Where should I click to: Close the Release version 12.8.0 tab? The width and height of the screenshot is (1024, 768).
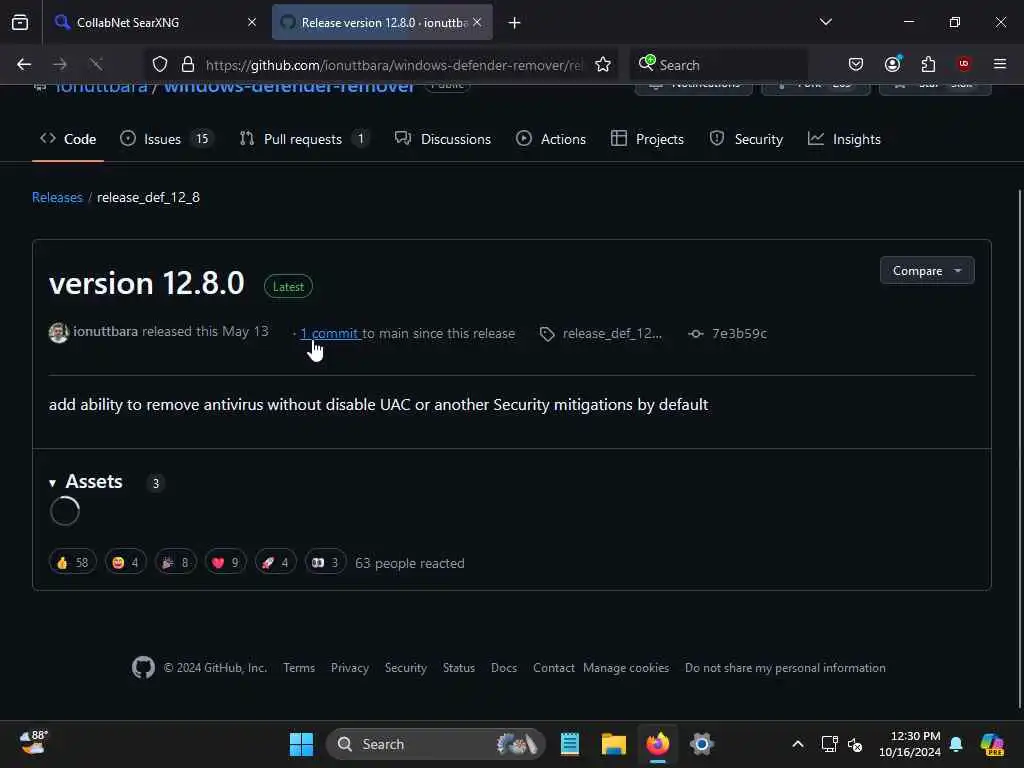477,22
